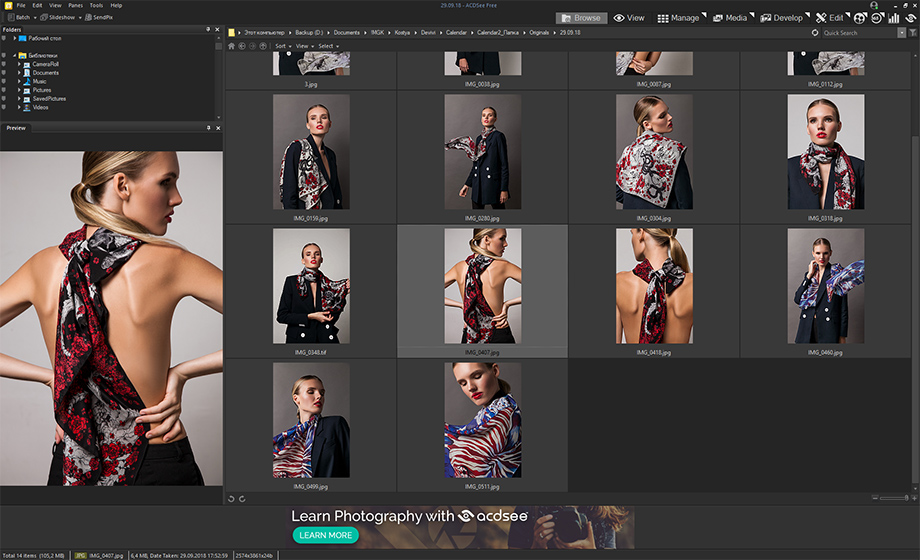
Task: Switch to View mode with eye icon
Action: pyautogui.click(x=629, y=18)
